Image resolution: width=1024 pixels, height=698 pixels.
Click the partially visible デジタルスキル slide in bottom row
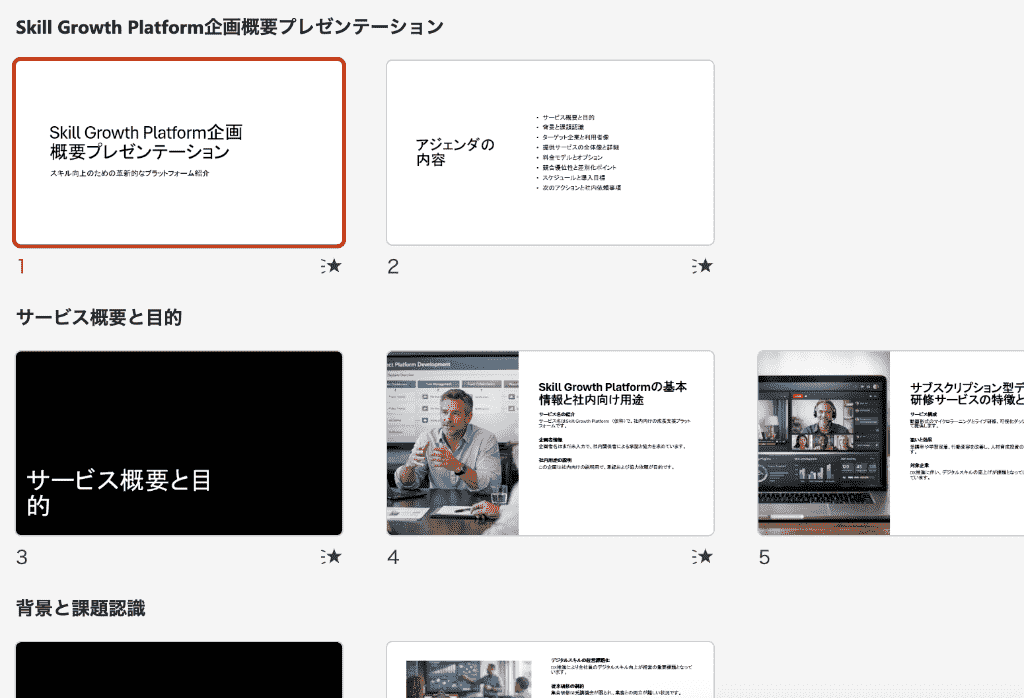point(550,669)
